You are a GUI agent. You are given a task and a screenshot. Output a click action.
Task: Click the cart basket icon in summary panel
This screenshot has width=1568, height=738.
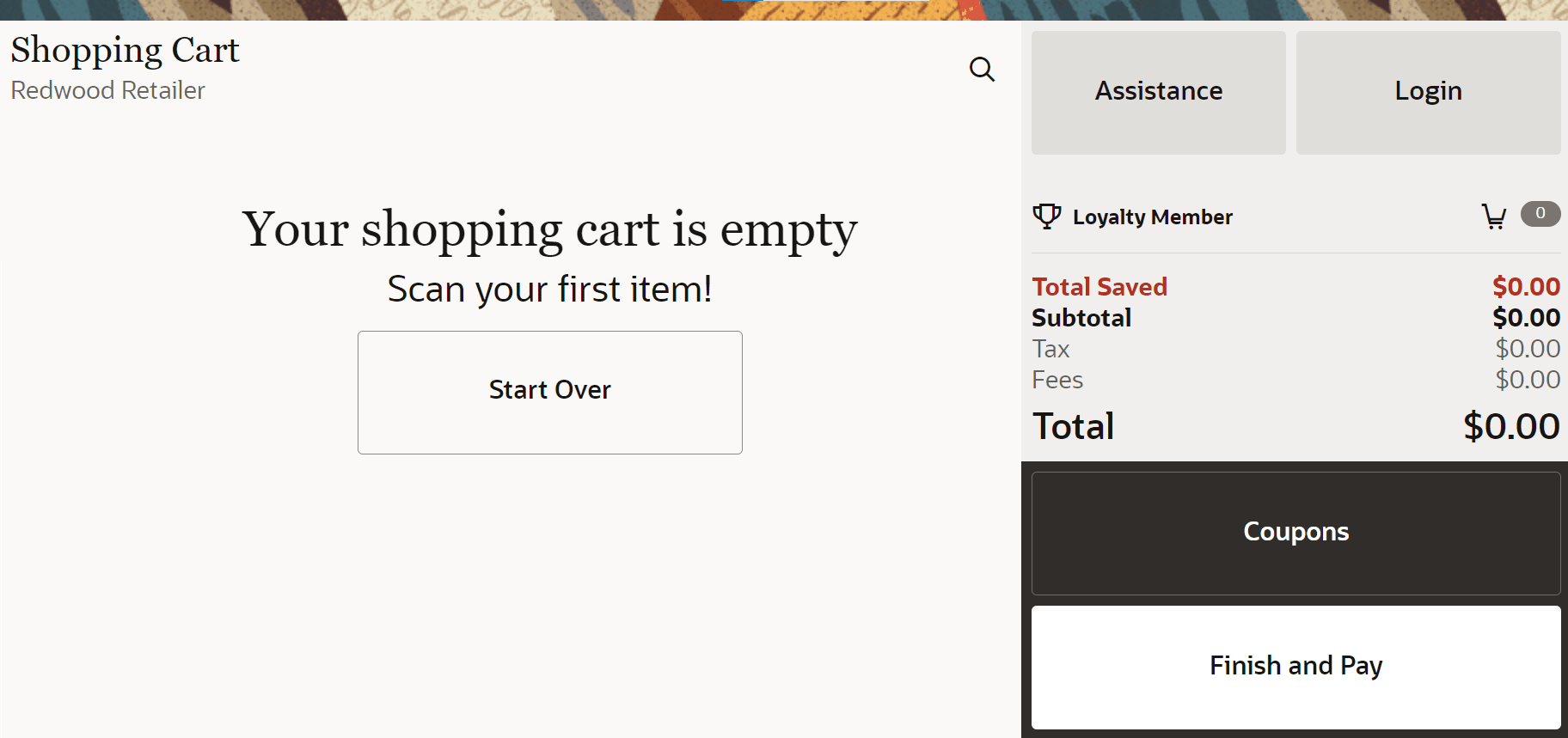1494,216
